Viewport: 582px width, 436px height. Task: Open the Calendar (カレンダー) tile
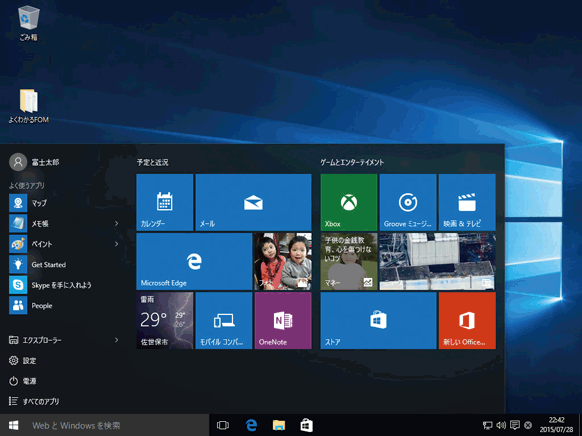pos(164,202)
